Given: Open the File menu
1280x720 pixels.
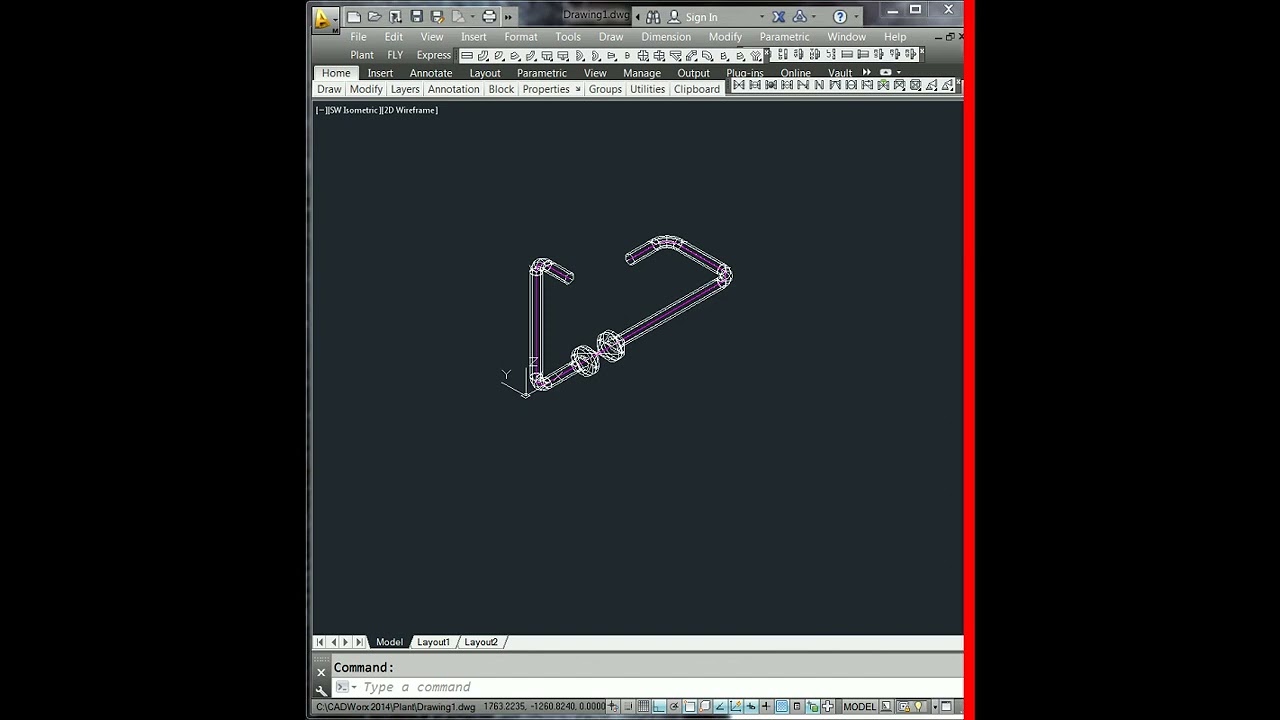Looking at the screenshot, I should click(x=358, y=37).
